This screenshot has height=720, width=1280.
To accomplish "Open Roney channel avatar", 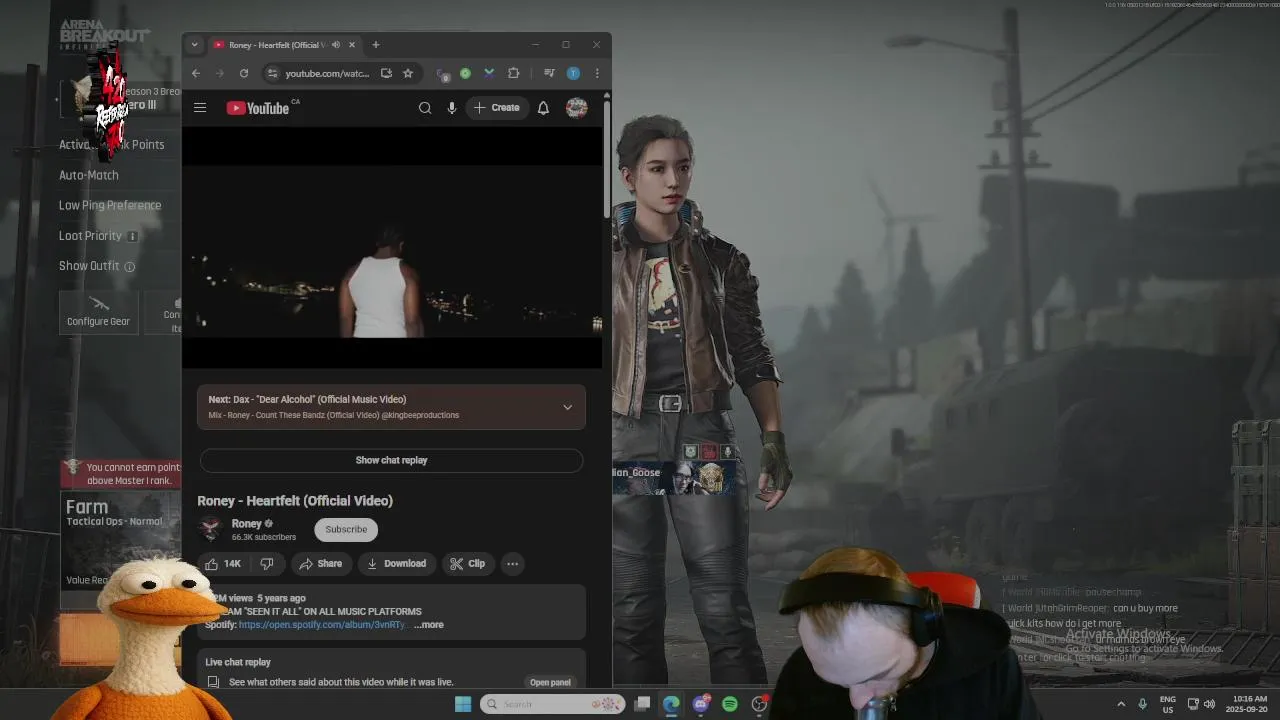I will point(211,529).
